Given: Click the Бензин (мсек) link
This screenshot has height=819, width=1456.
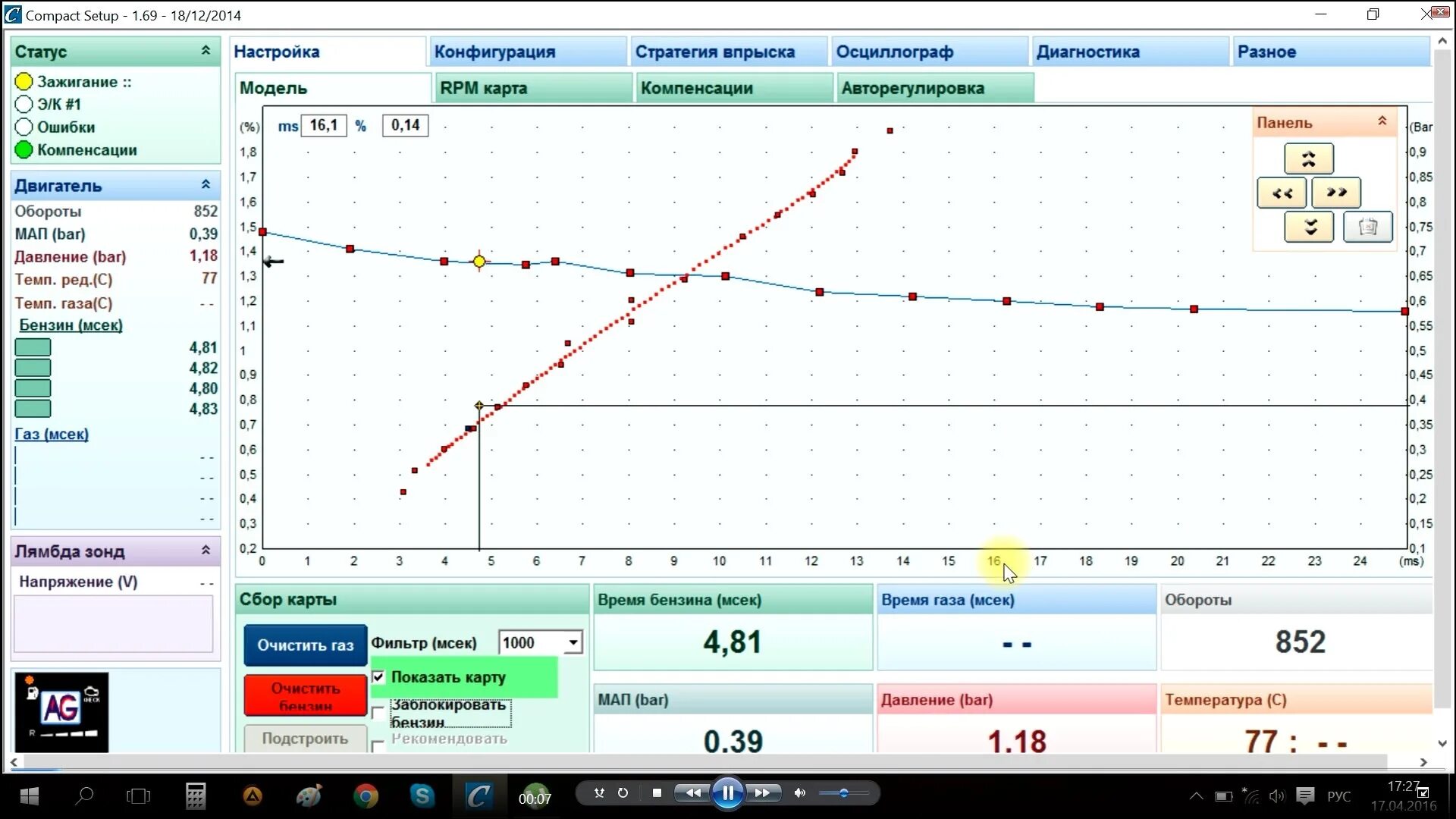Looking at the screenshot, I should coord(71,325).
